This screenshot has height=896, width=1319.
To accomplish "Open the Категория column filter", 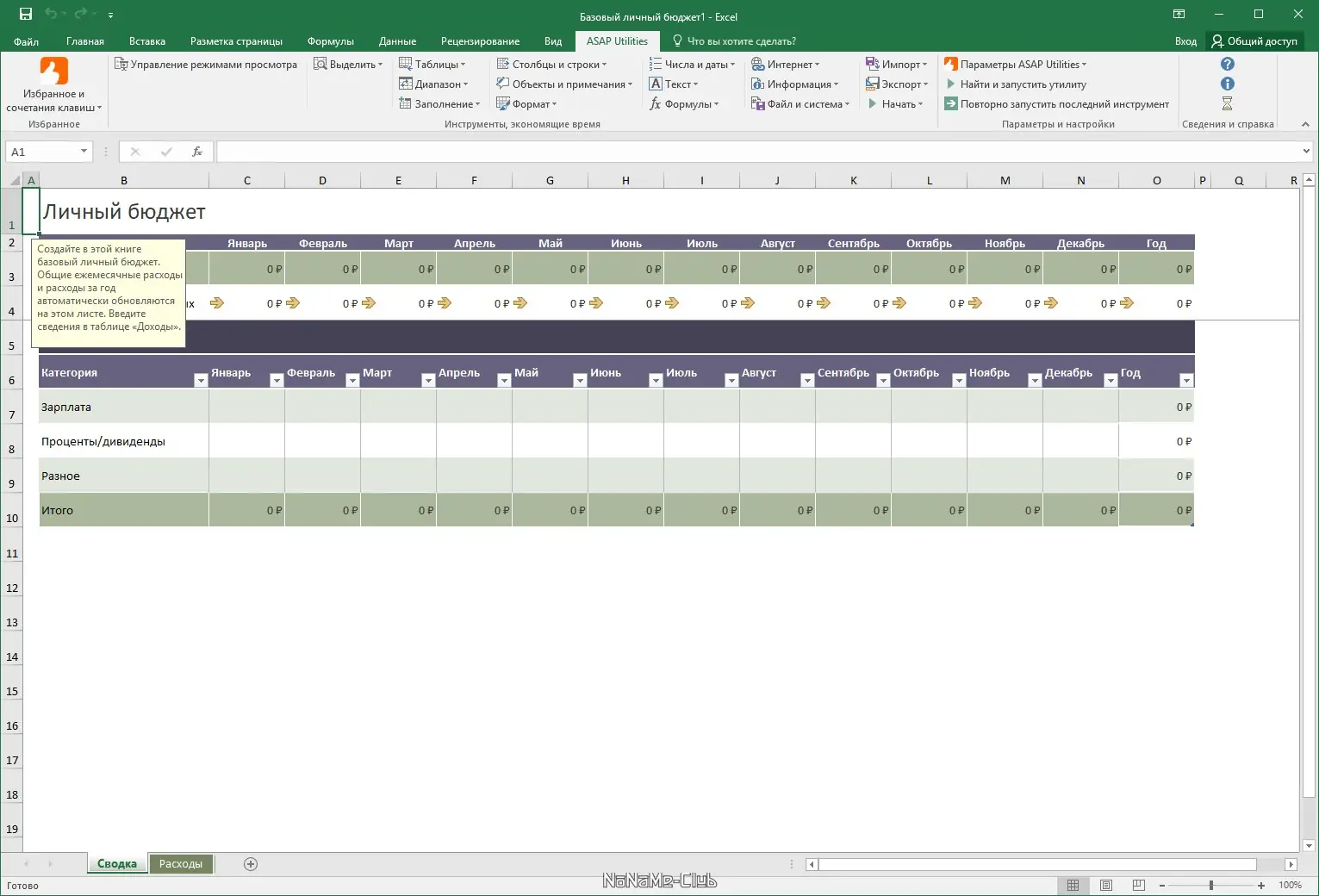I will point(199,379).
